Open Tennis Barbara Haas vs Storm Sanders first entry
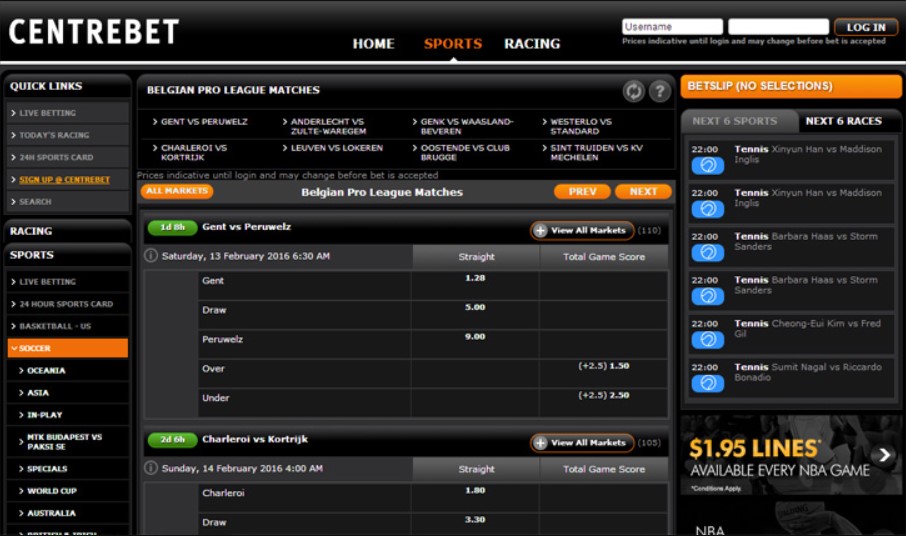The height and width of the screenshot is (536, 906). [790, 247]
